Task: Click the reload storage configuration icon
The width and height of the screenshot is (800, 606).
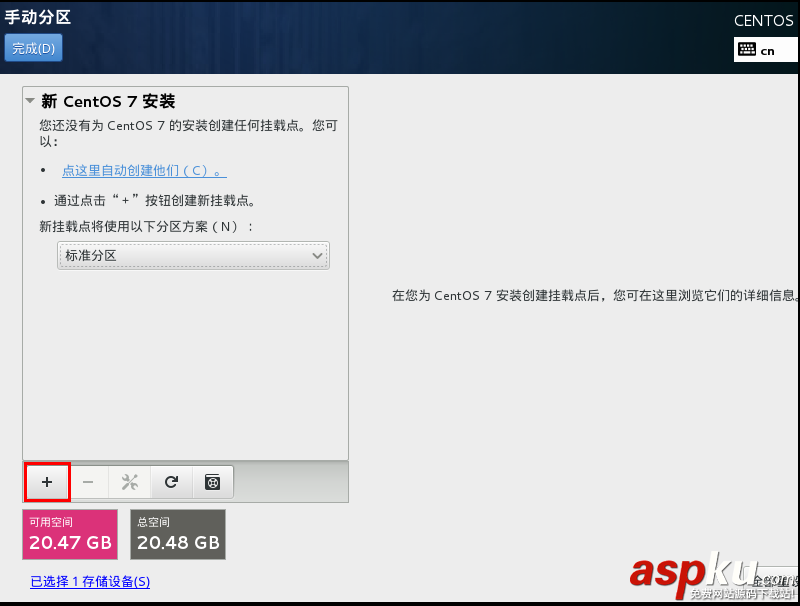Action: coord(171,482)
